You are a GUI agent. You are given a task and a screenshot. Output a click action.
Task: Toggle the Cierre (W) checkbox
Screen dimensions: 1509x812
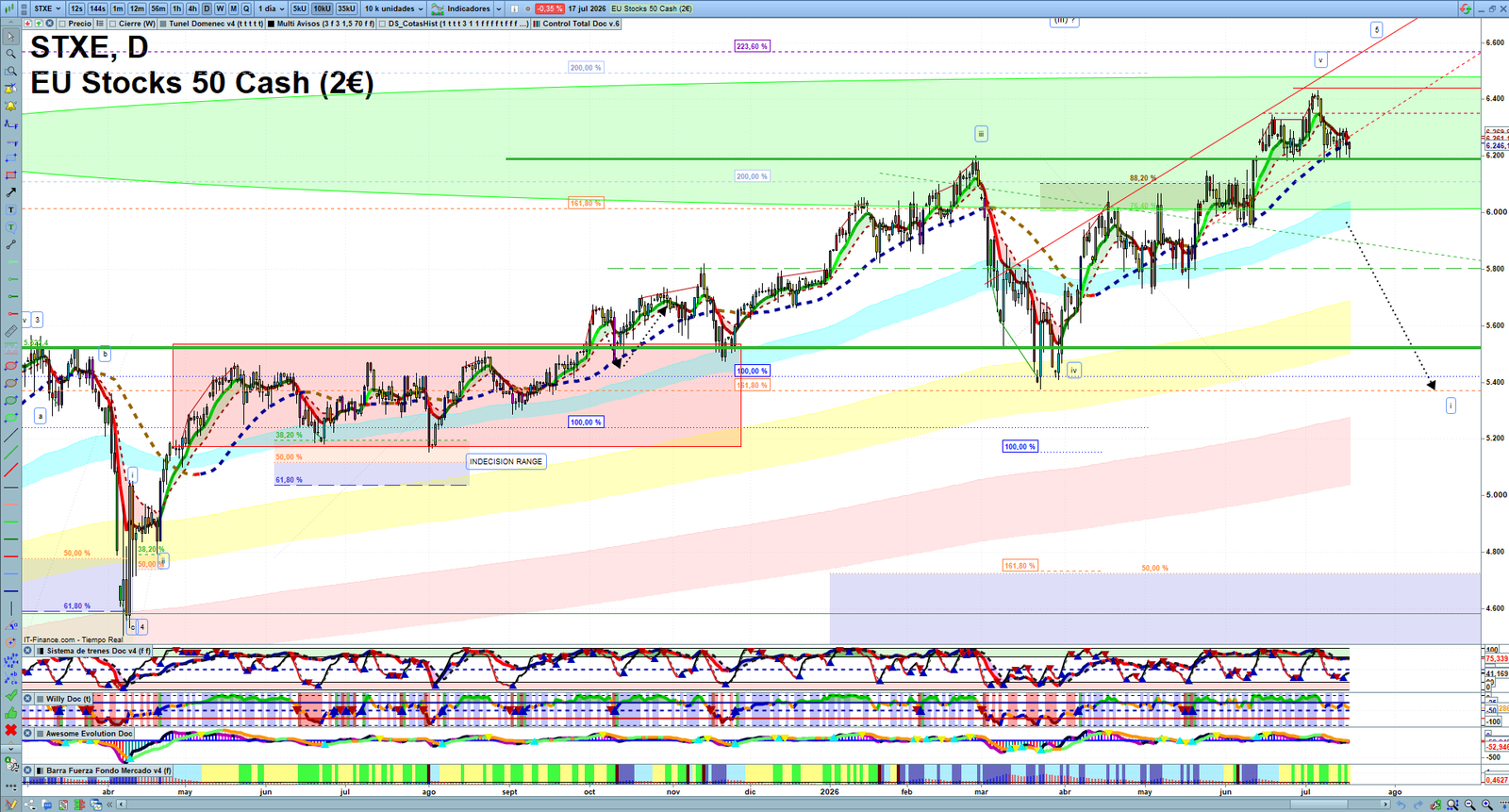click(x=113, y=24)
